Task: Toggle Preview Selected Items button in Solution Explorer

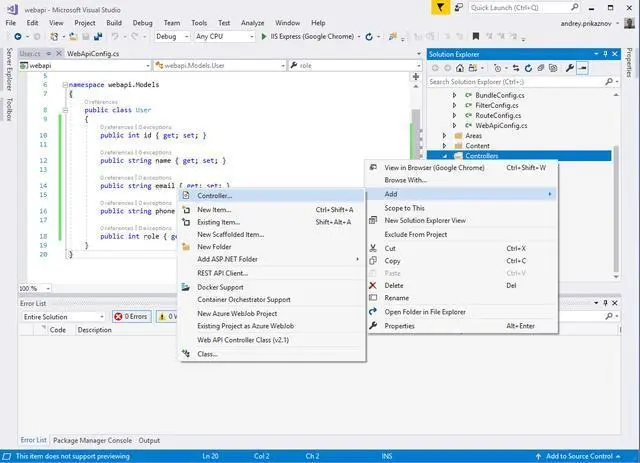Action: [x=583, y=68]
